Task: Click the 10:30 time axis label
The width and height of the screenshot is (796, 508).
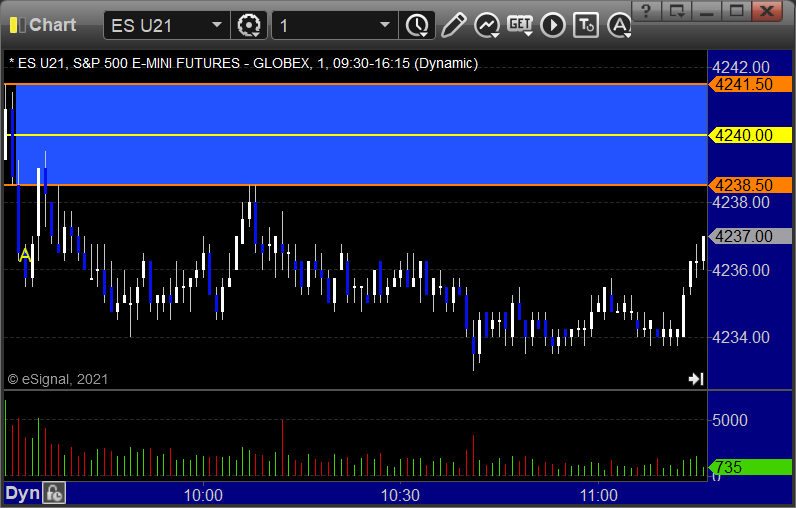Action: click(x=401, y=495)
